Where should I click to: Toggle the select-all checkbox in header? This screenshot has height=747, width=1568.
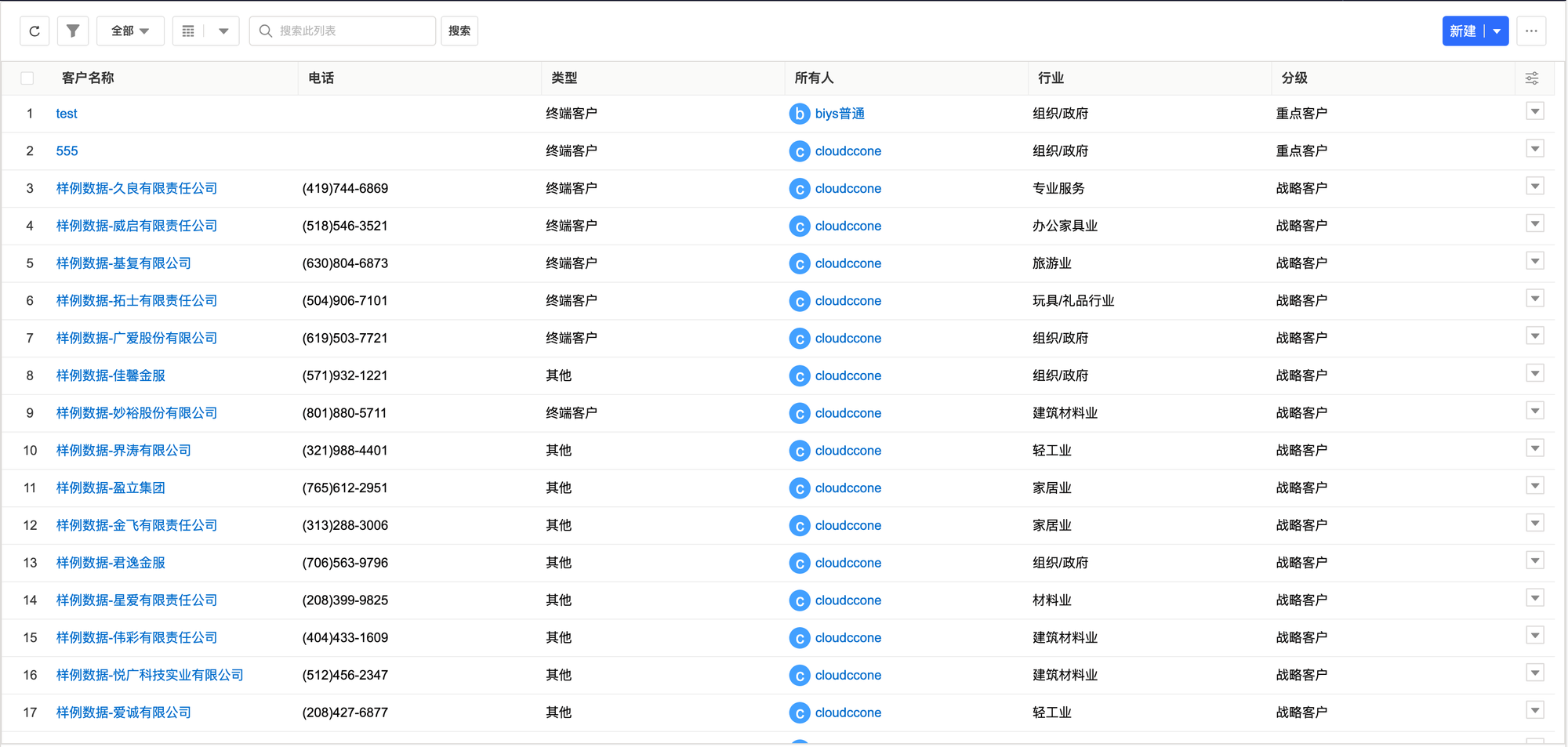click(x=27, y=78)
